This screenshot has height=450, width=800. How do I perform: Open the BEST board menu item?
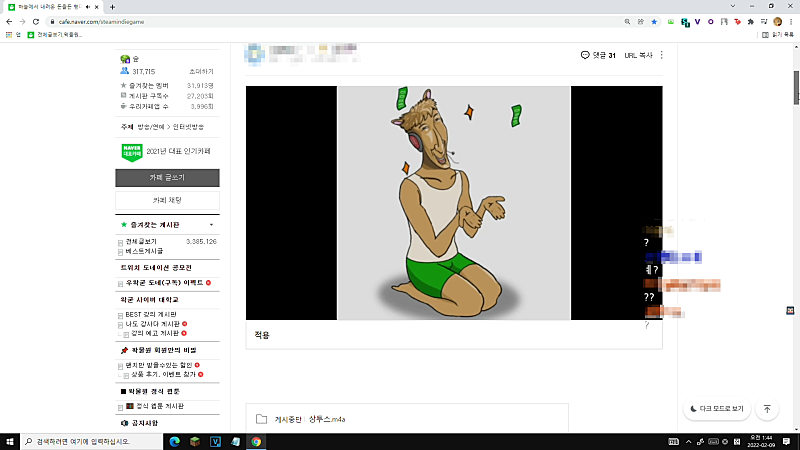[151, 314]
